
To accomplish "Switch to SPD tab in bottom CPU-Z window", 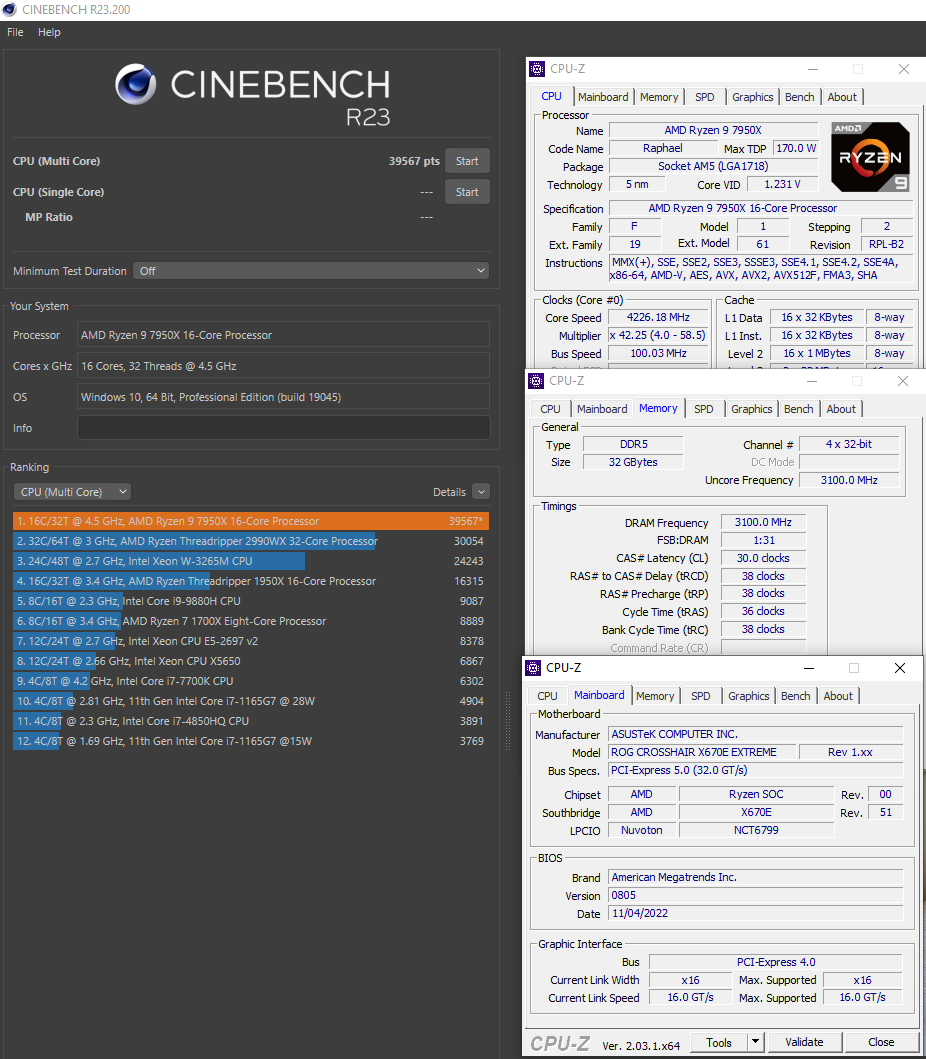I will (x=701, y=696).
